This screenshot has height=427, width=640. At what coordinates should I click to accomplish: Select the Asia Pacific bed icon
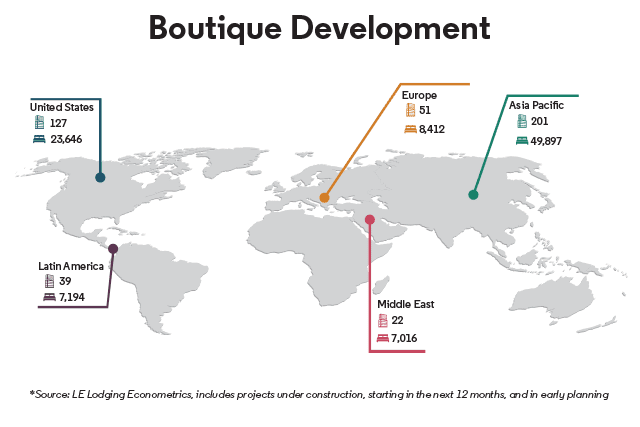click(521, 140)
